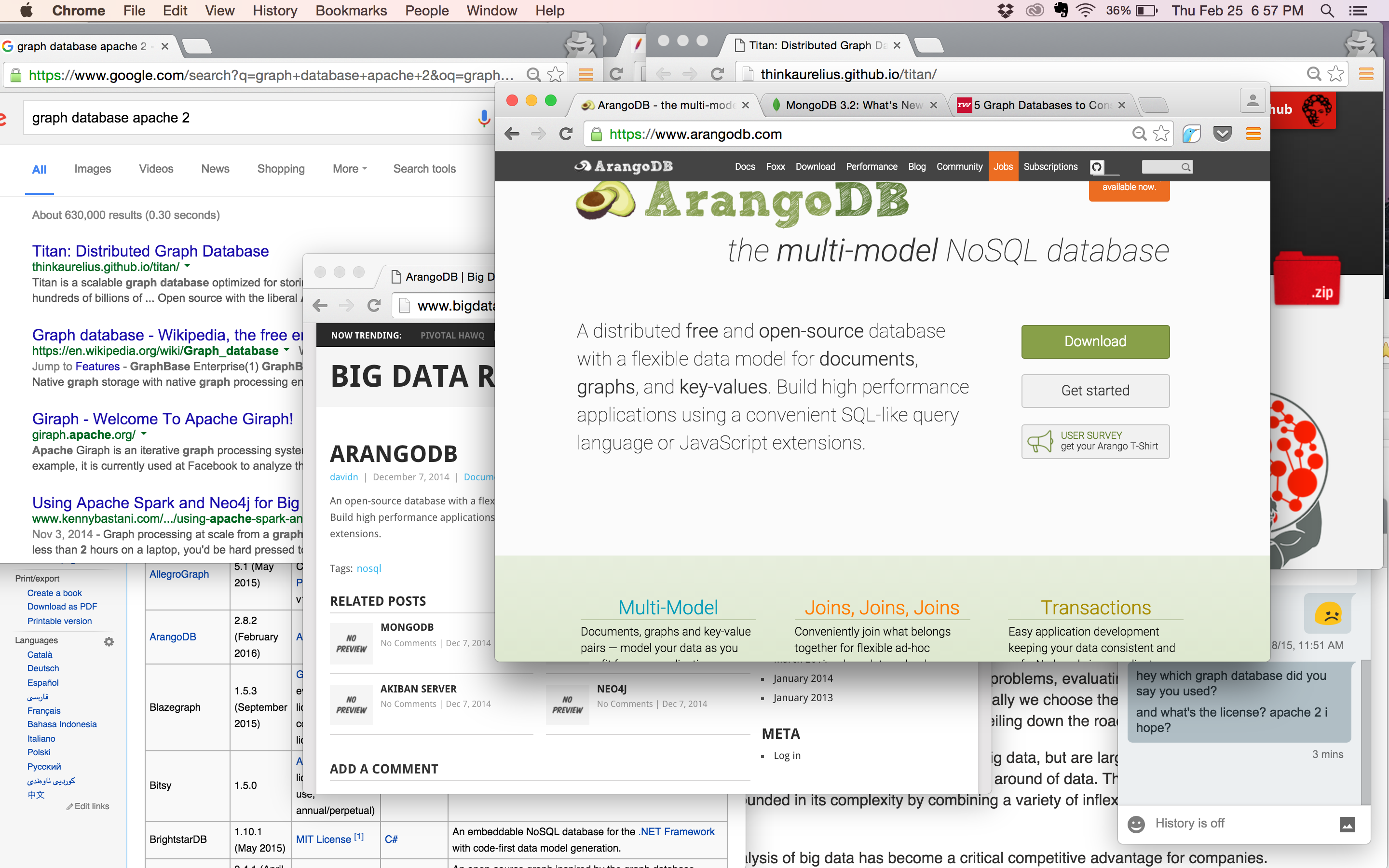
Task: Open Chrome hamburger menu in ArangoDB window
Action: (1253, 135)
